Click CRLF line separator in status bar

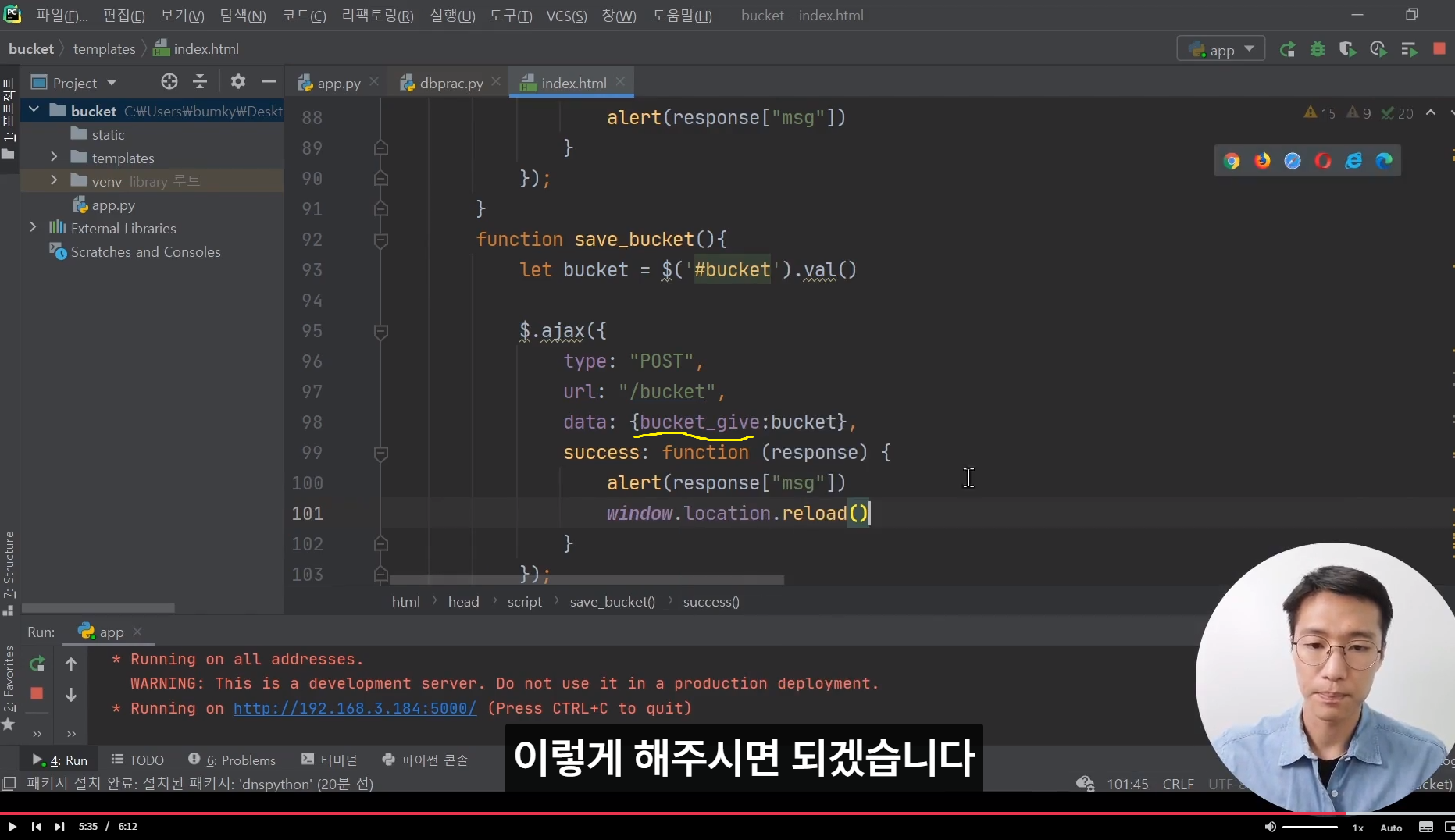(1178, 784)
